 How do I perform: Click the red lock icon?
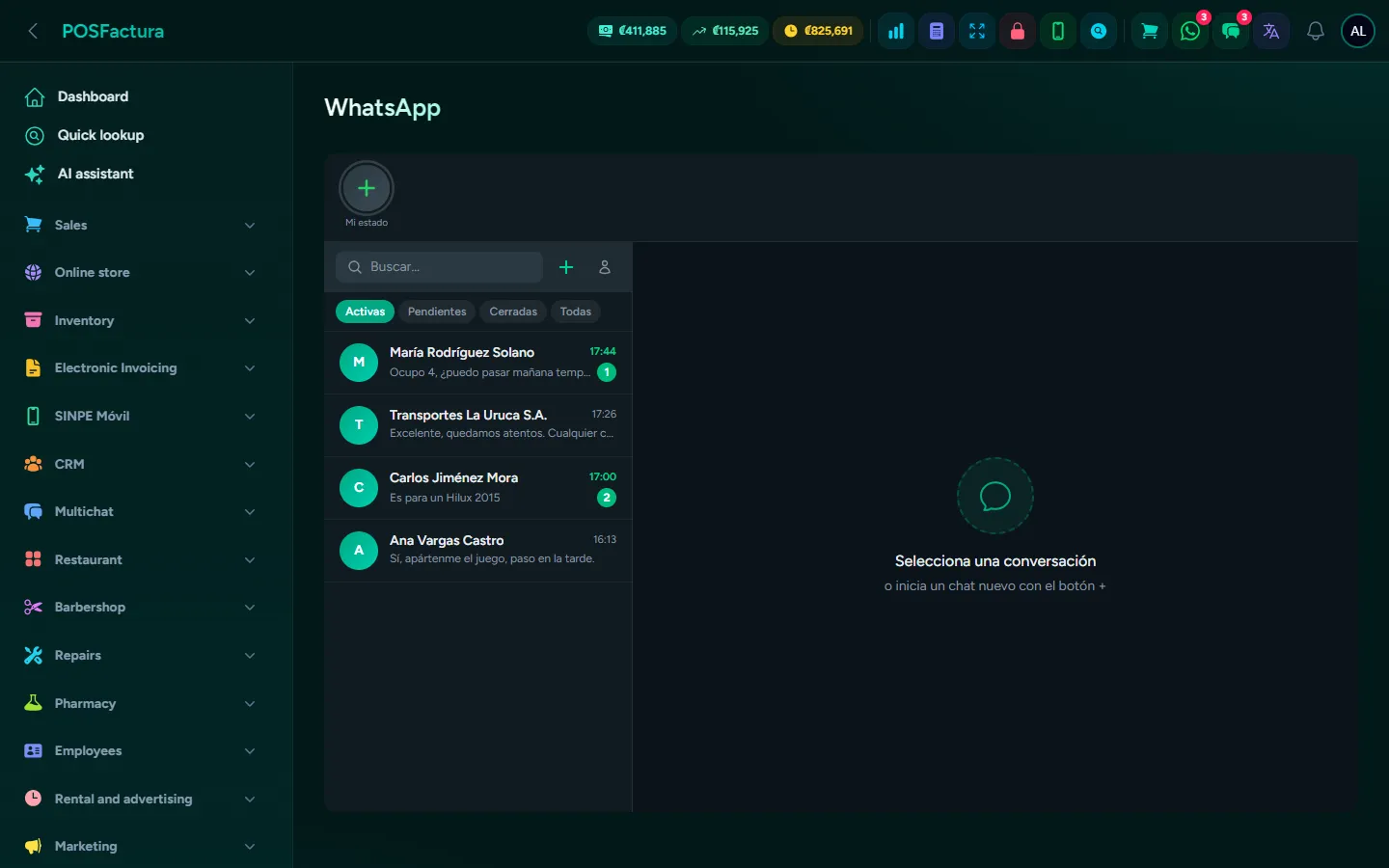click(x=1018, y=31)
